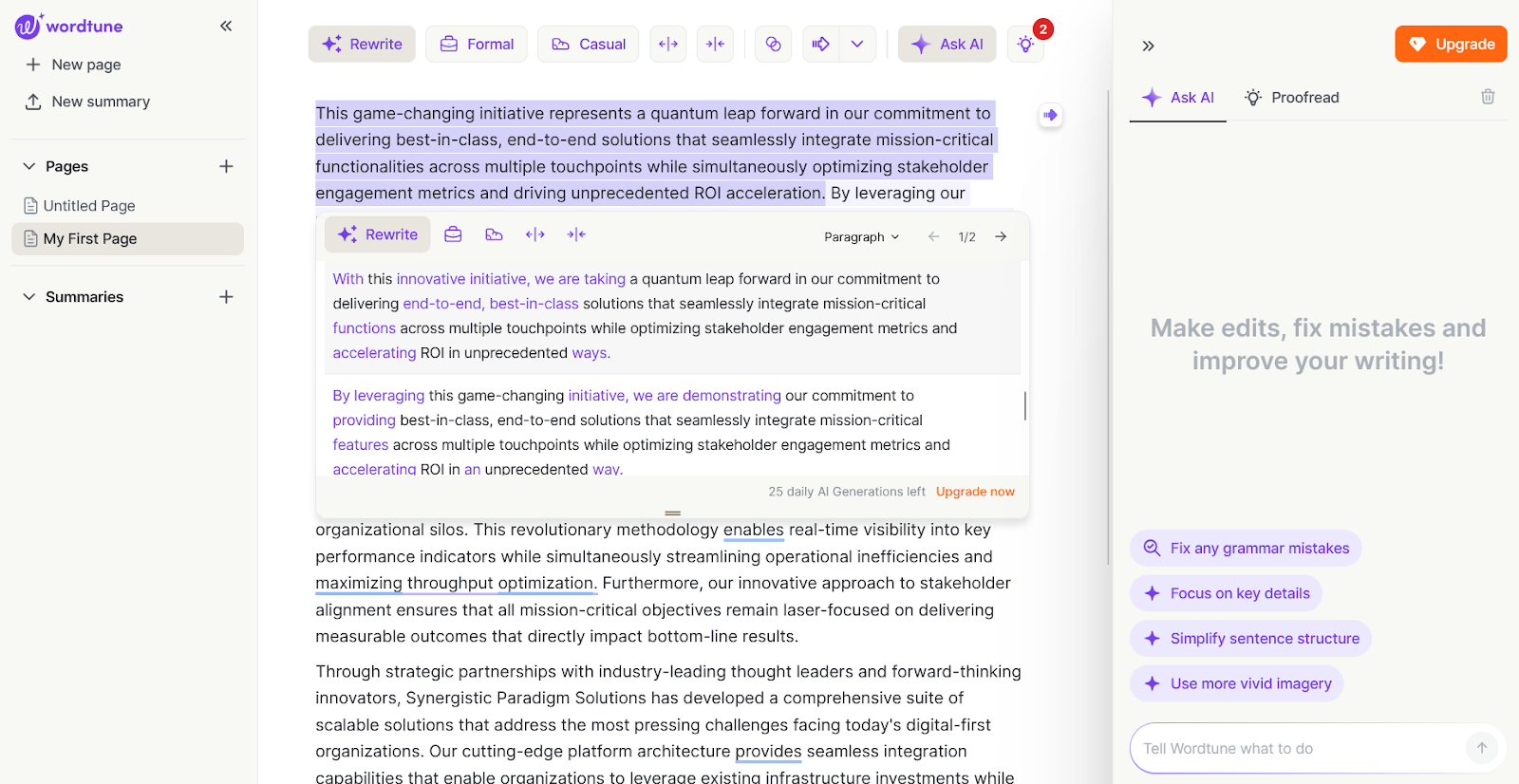The height and width of the screenshot is (784, 1519).
Task: Click the editor vertical scrollbar
Action: click(x=1108, y=327)
